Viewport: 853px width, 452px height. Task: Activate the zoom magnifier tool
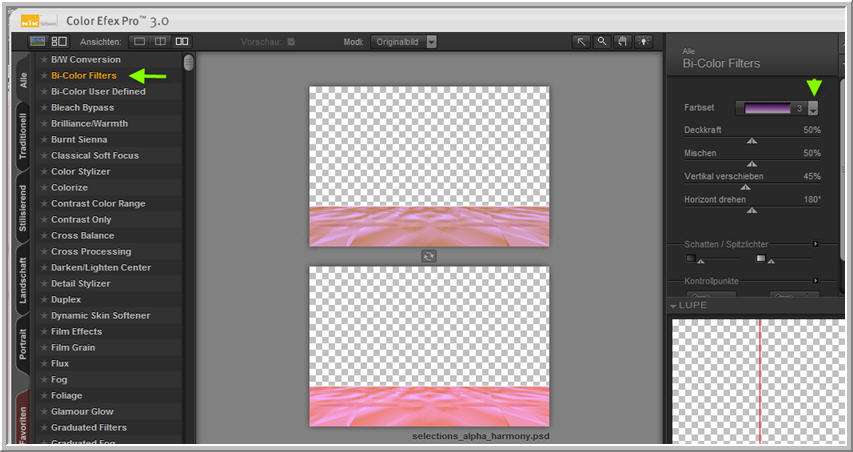(x=602, y=41)
